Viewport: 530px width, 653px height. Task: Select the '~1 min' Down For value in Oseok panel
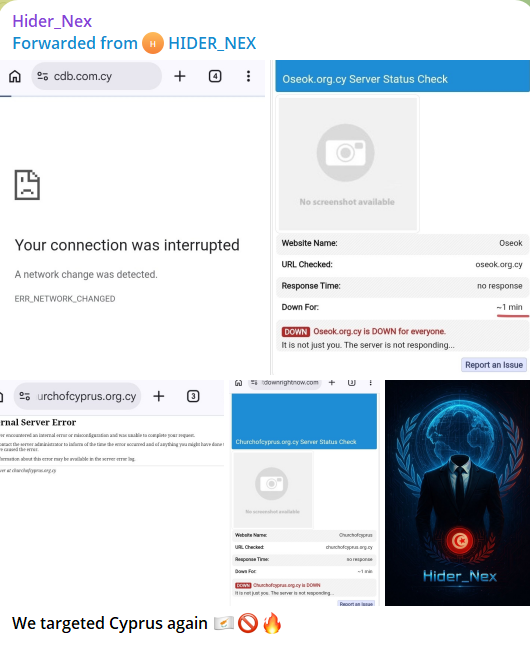coord(509,307)
